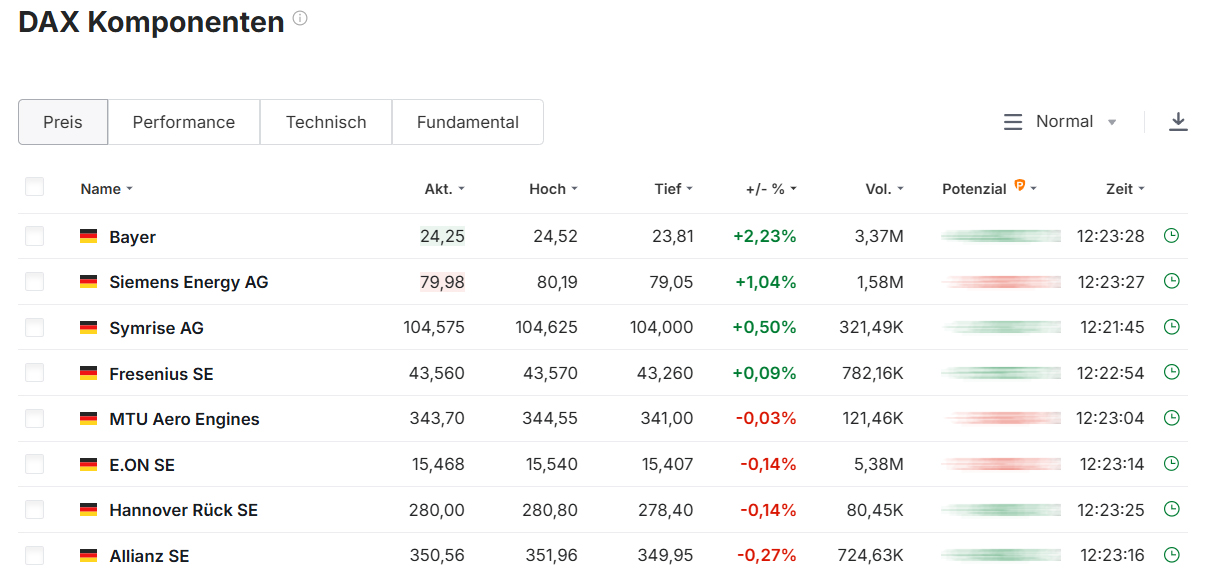
Task: Click the 344,55 Hoch value
Action: 550,419
